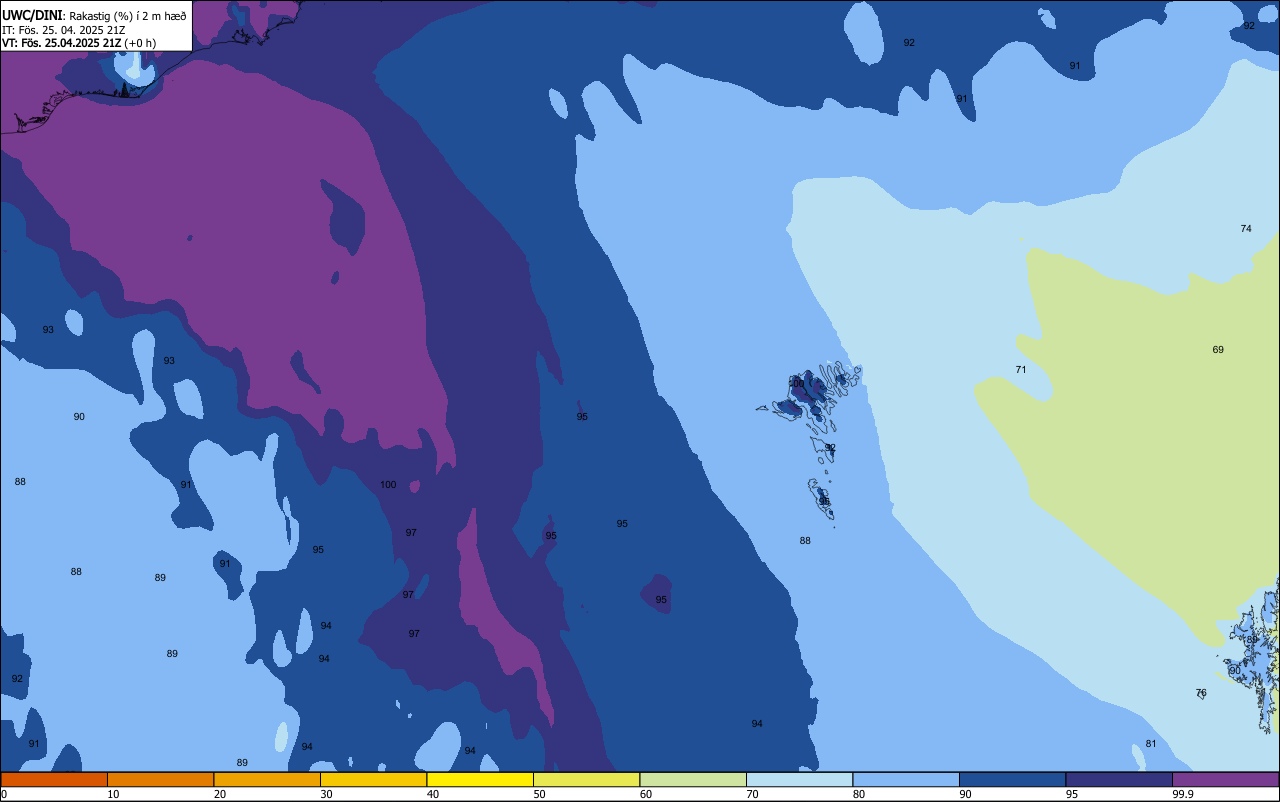Screen dimensions: 1280x802
Task: Click the legend tick label 50
Action: (x=540, y=794)
